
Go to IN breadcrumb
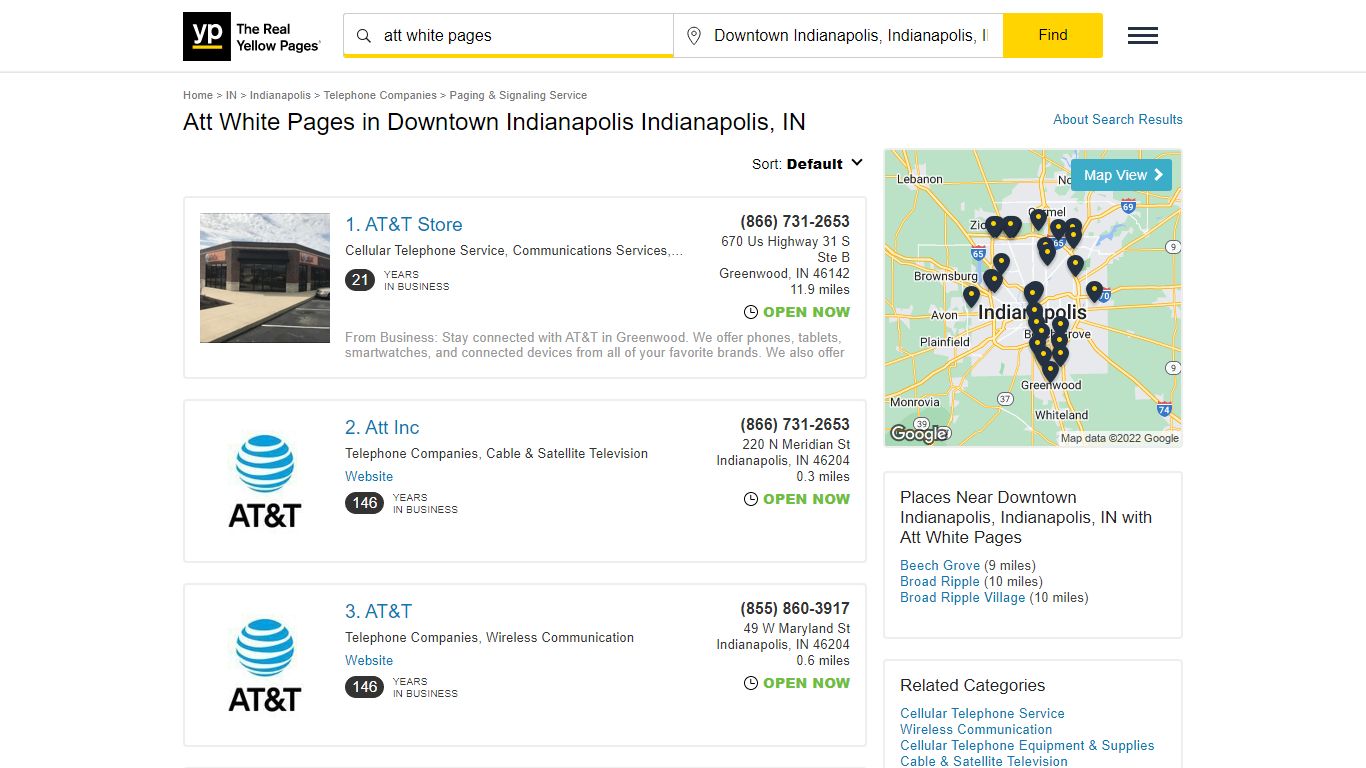[x=231, y=95]
